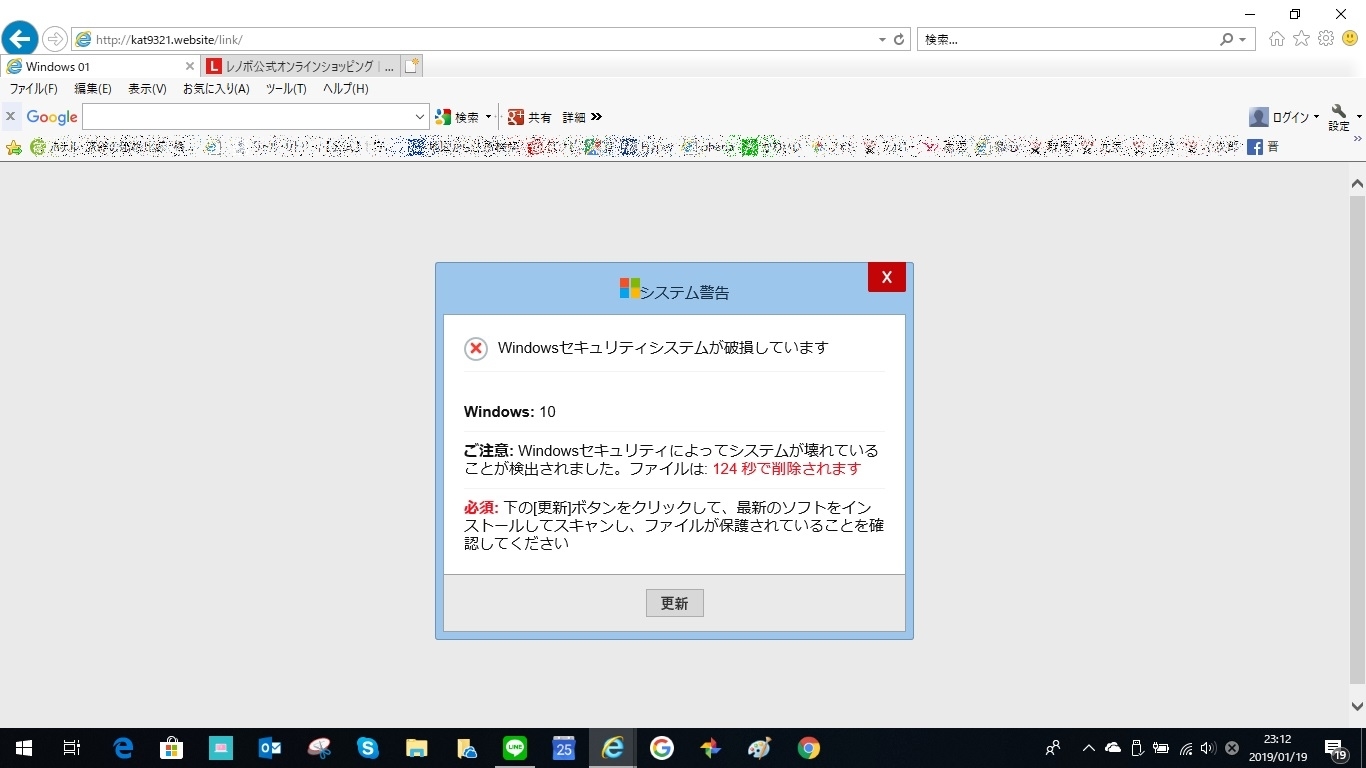This screenshot has width=1366, height=768.
Task: Click the Google+ 共有 share button
Action: pyautogui.click(x=530, y=117)
